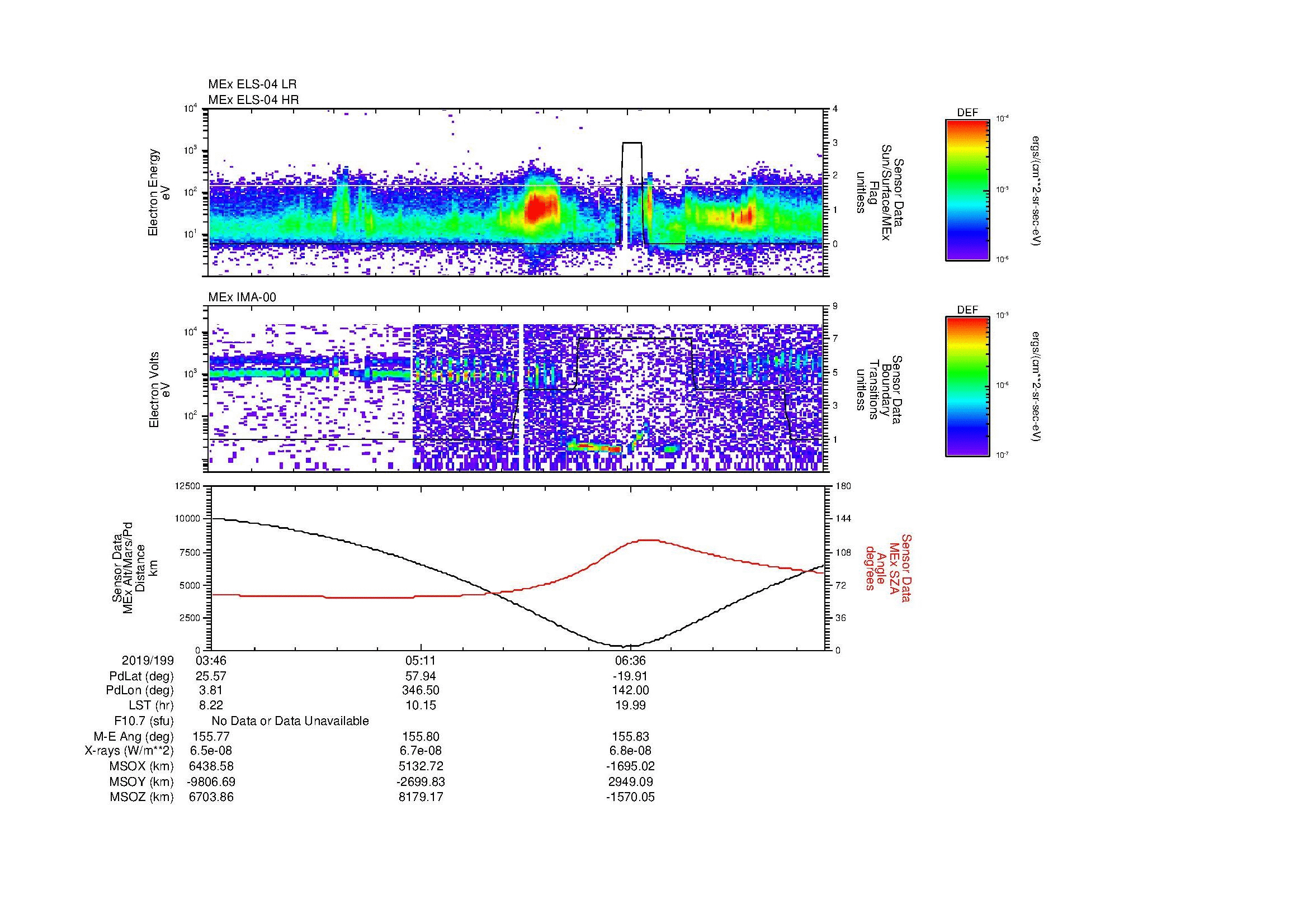1308x924 pixels.
Task: Click the 7500 altitude axis tick
Action: click(x=191, y=552)
